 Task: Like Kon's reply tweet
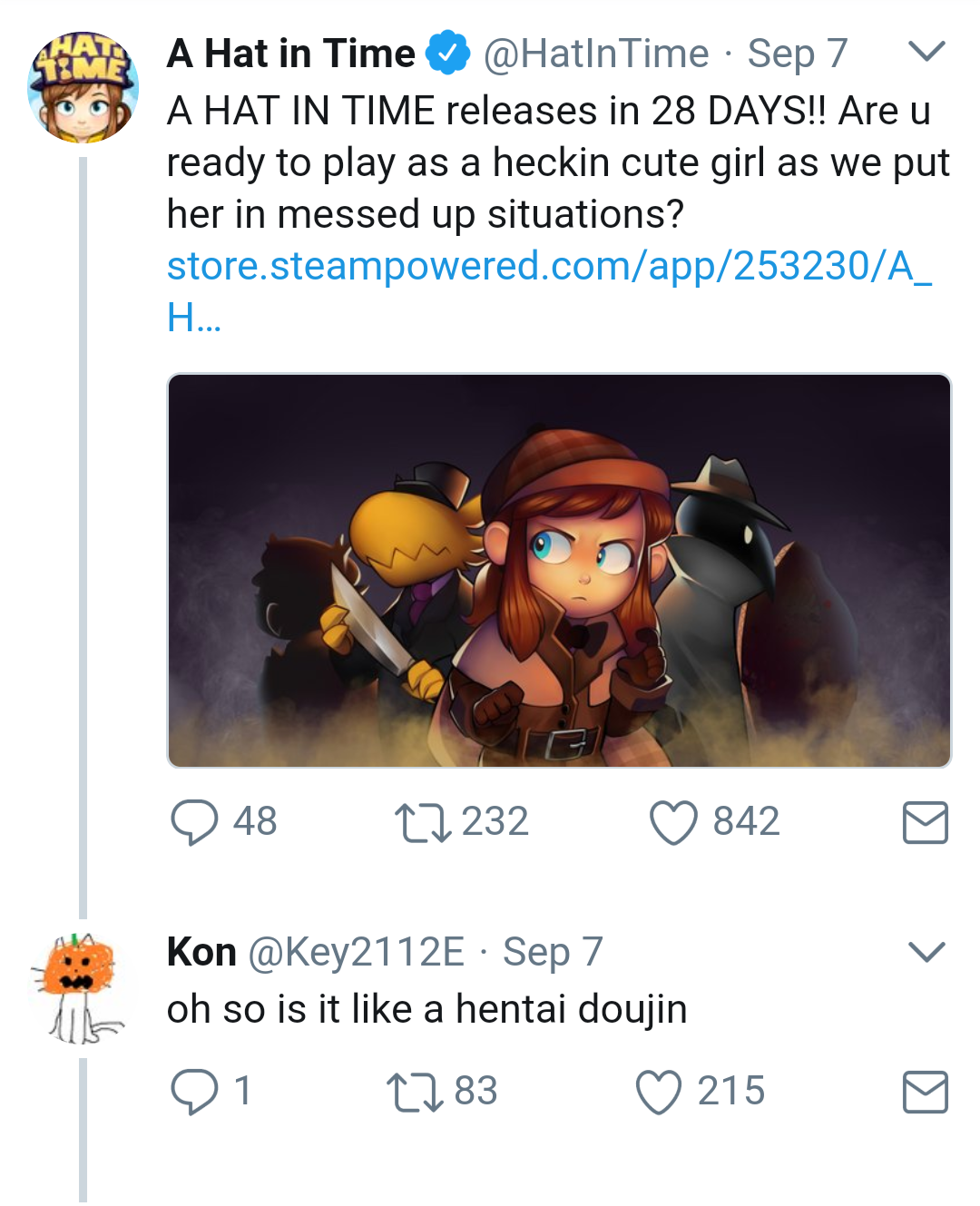(x=658, y=1091)
